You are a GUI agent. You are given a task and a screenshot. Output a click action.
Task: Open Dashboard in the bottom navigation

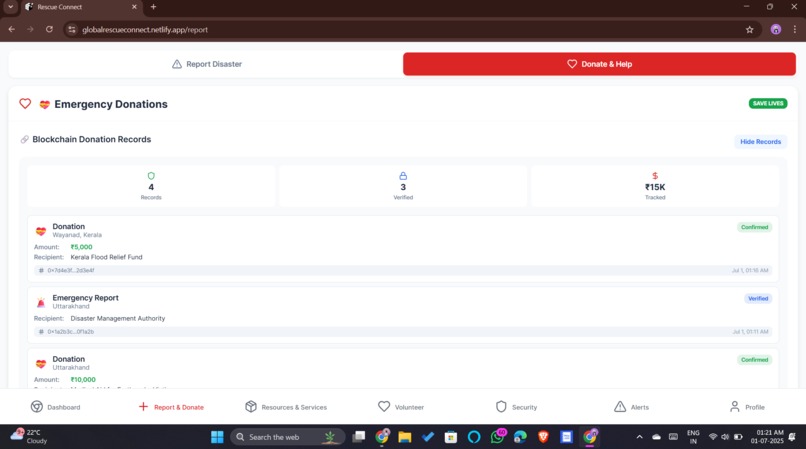tap(56, 407)
